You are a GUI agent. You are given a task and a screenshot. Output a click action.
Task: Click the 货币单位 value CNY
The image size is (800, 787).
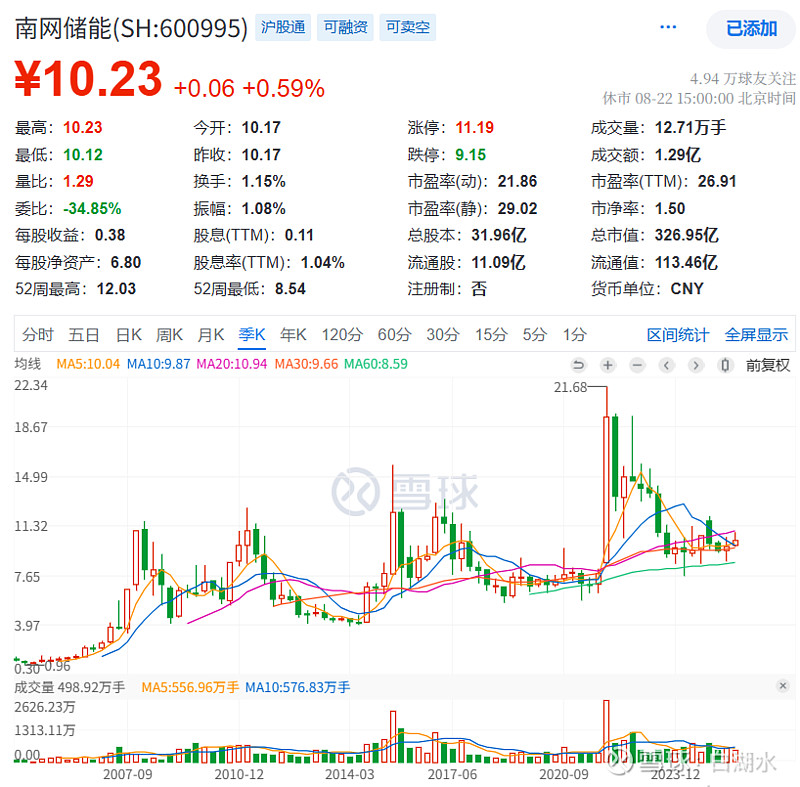point(687,289)
